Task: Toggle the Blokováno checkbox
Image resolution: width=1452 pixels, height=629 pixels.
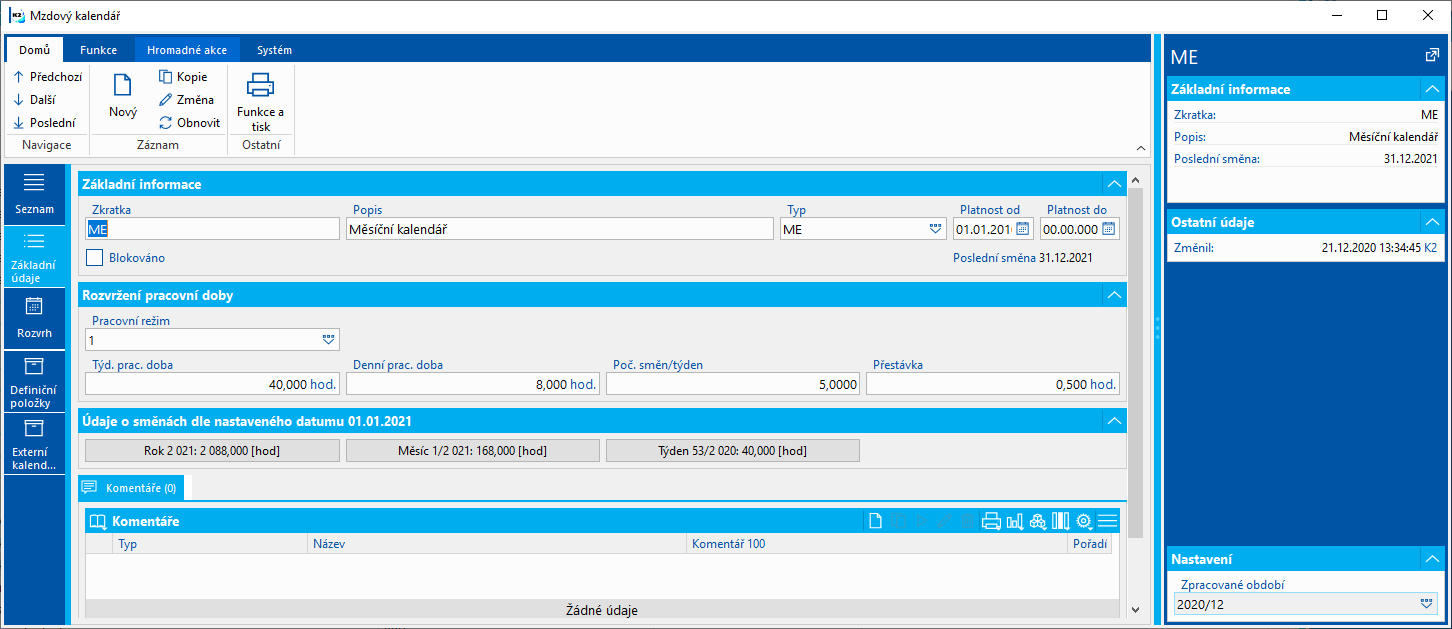Action: 95,258
